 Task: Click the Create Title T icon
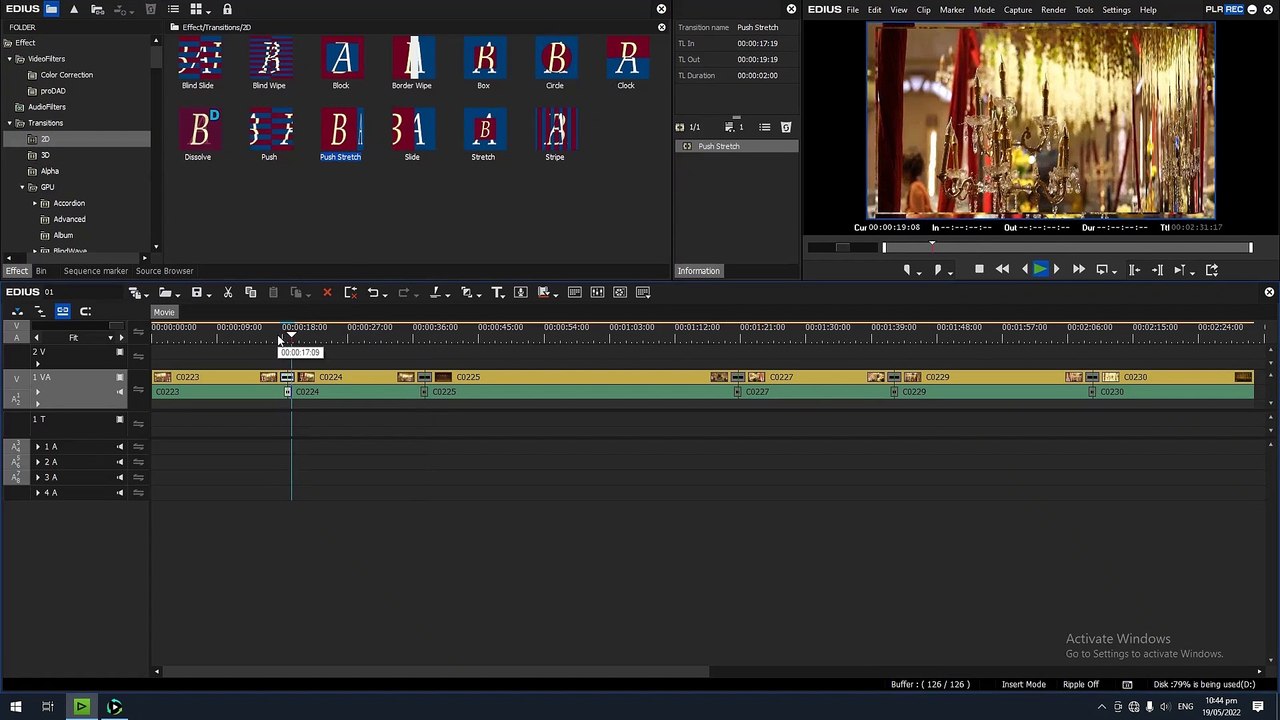coord(497,292)
